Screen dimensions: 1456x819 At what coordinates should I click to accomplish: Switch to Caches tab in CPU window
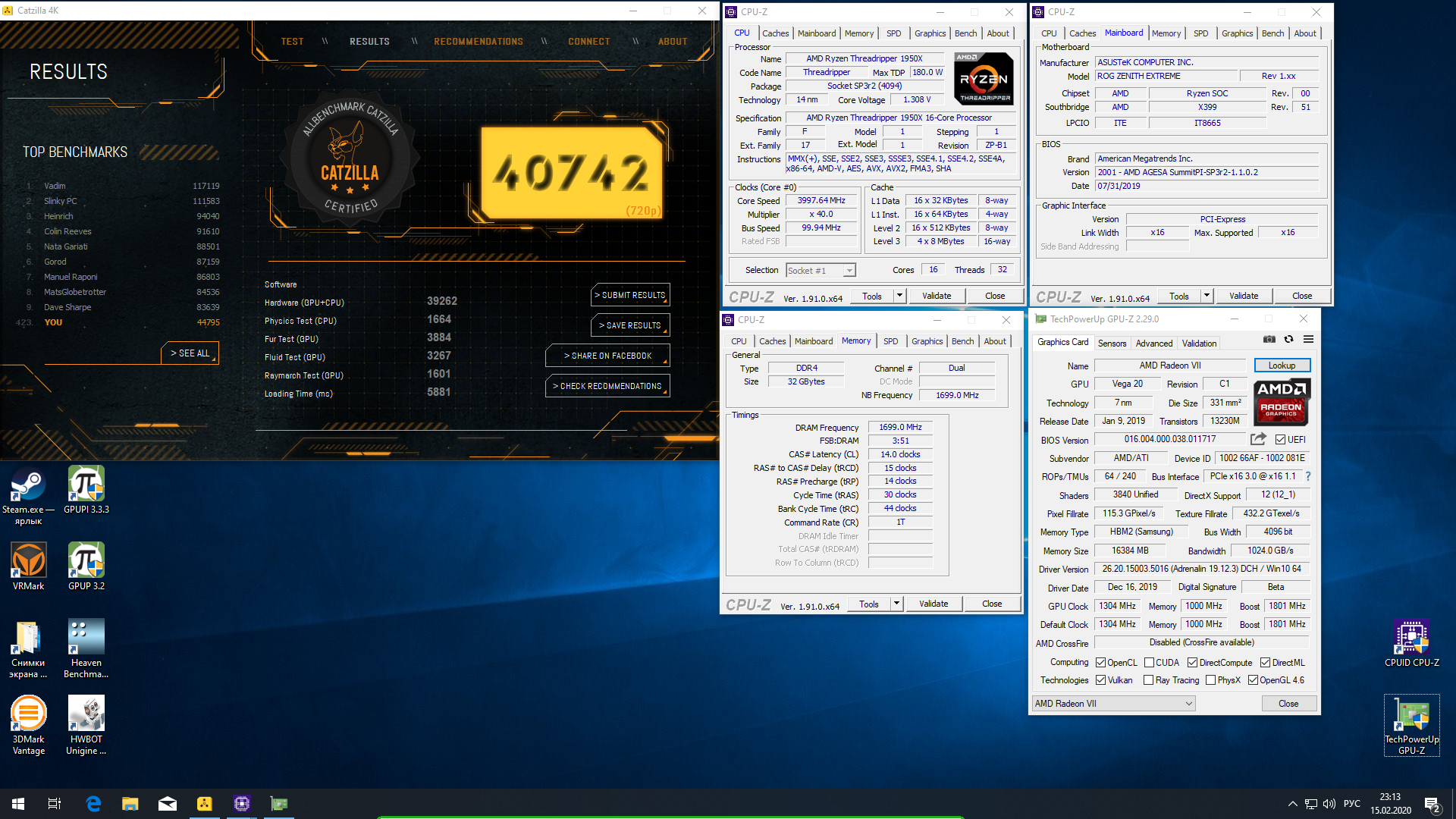coord(775,33)
